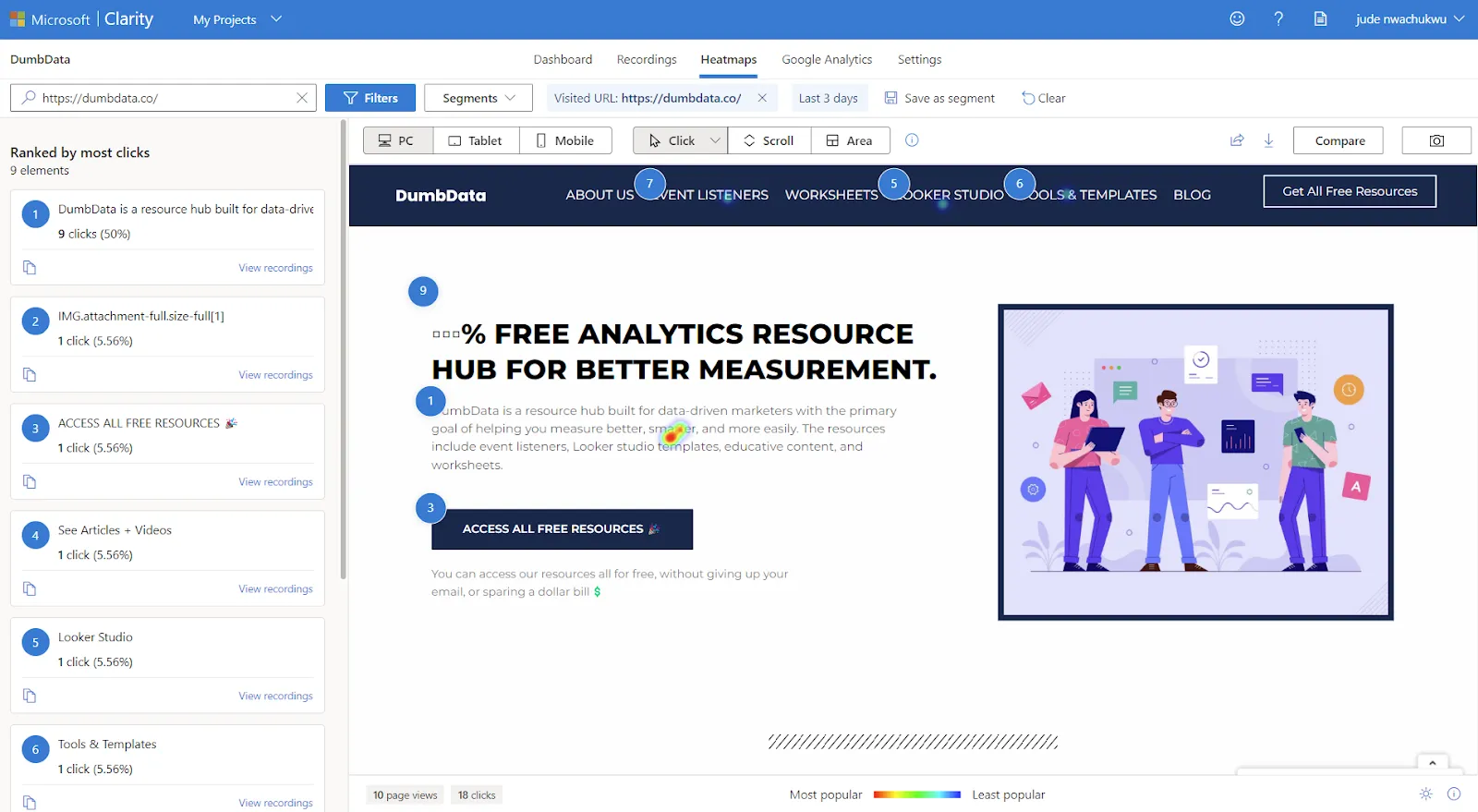View recordings for IMG.attachment-full element
This screenshot has width=1478, height=812.
tap(275, 374)
